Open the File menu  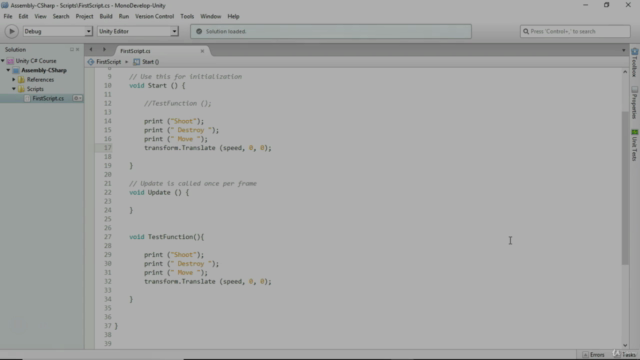click(x=8, y=16)
